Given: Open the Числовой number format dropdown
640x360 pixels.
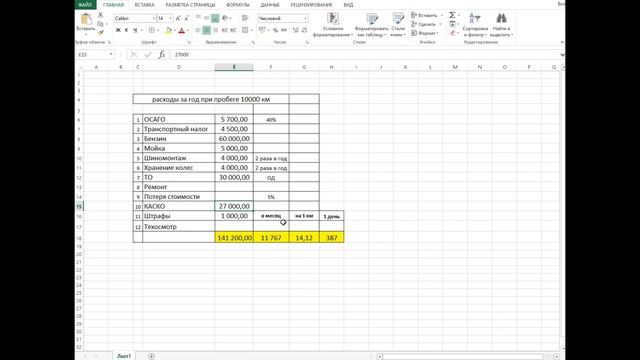Looking at the screenshot, I should tap(306, 18).
